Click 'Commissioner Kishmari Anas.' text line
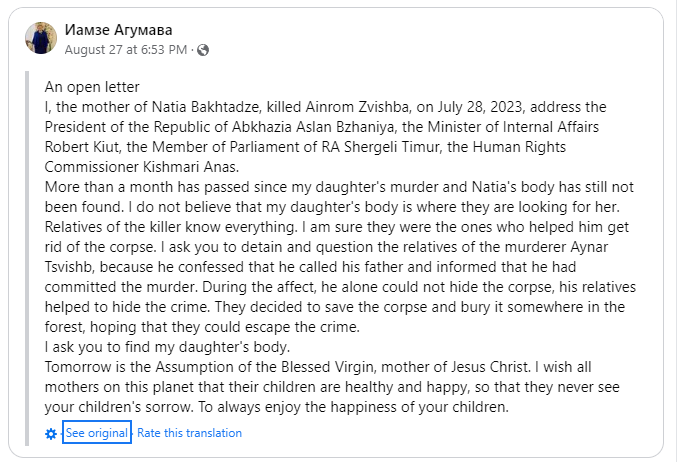Screen dimensions: 677x462 click(142, 167)
